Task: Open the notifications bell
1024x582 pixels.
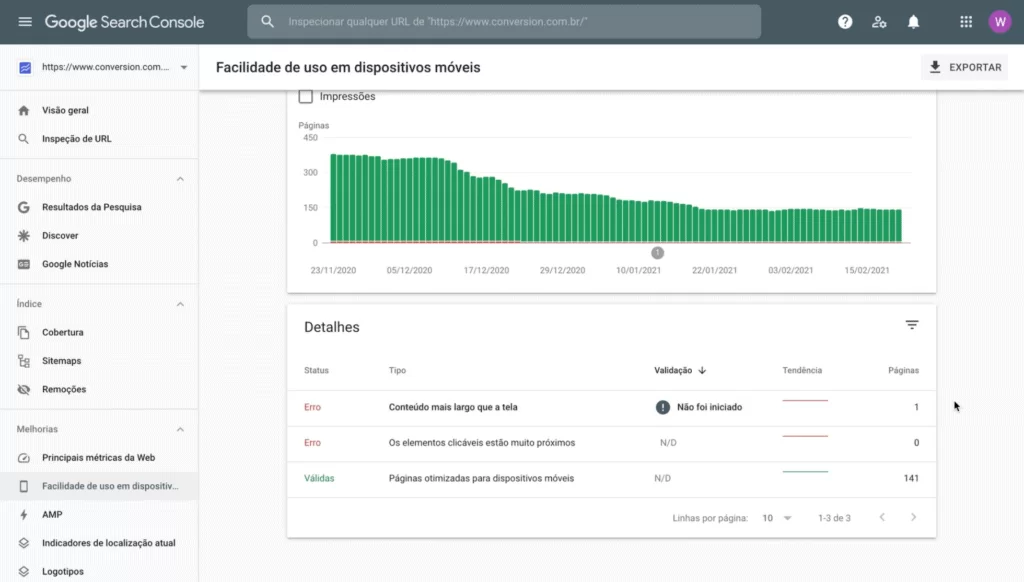Action: coord(914,22)
